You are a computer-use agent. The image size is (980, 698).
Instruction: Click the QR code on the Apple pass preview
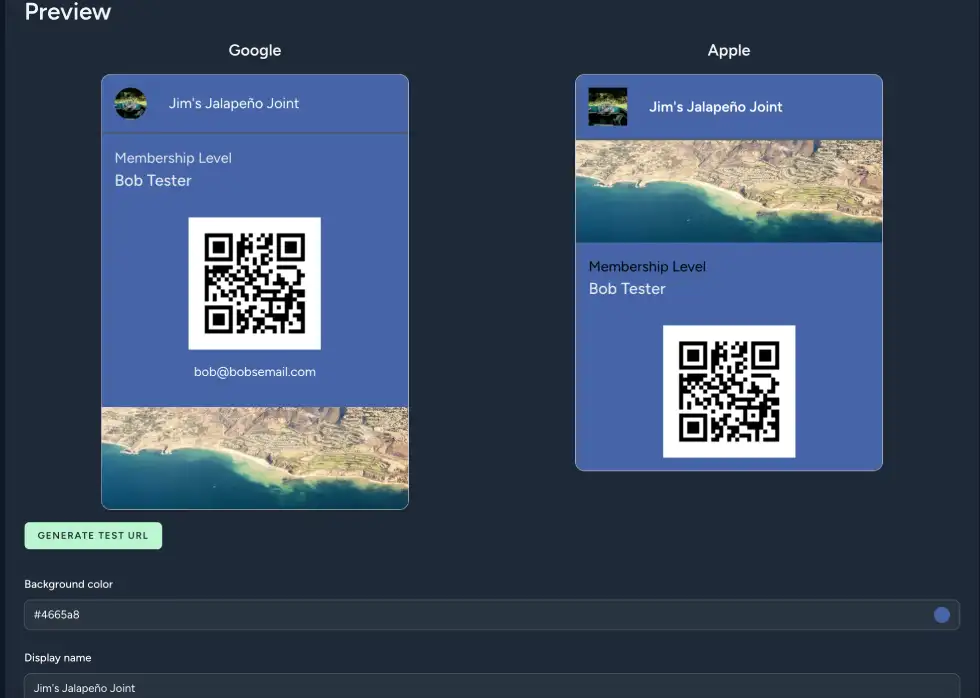pyautogui.click(x=729, y=391)
